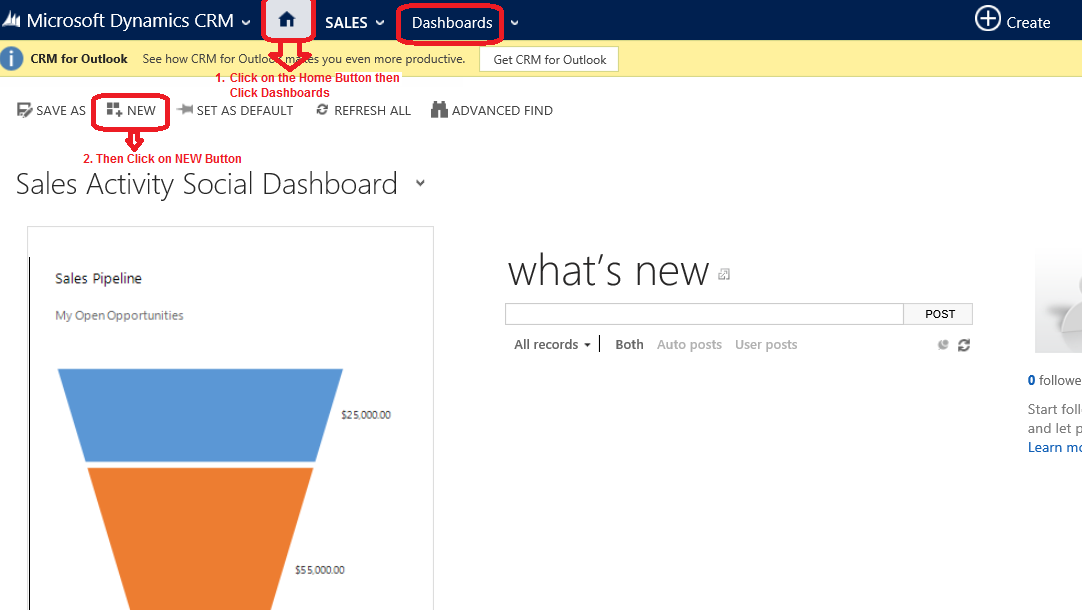The height and width of the screenshot is (610, 1082).
Task: Click the Set As Default pin icon
Action: pos(185,109)
